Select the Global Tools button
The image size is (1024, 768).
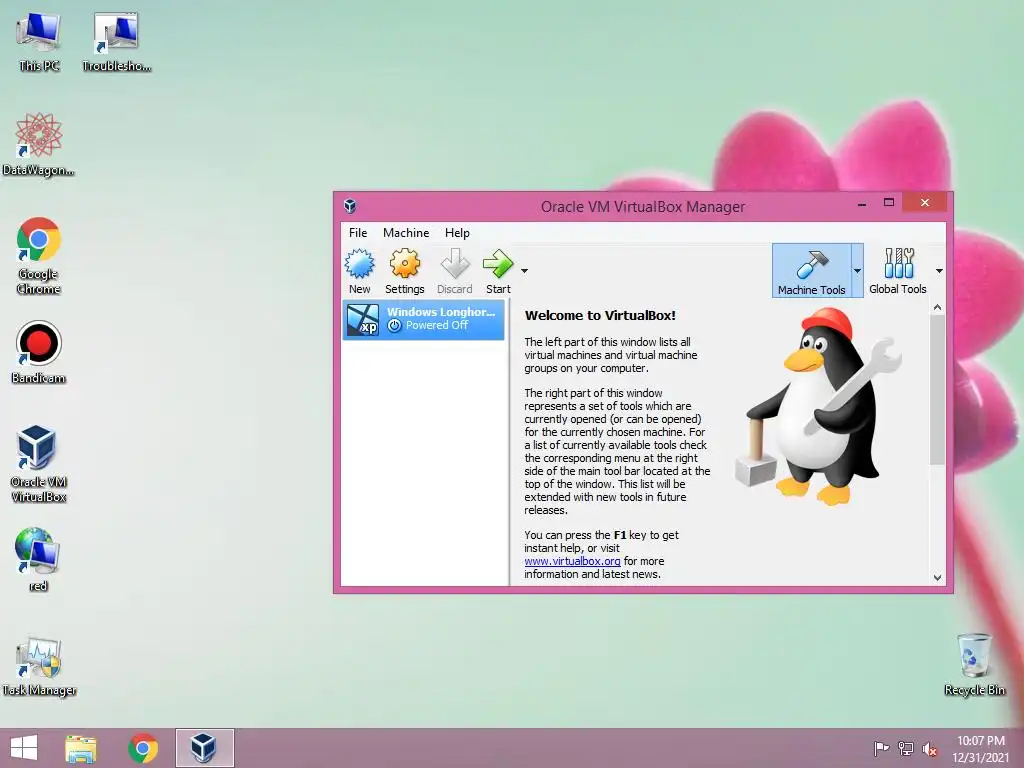[897, 271]
